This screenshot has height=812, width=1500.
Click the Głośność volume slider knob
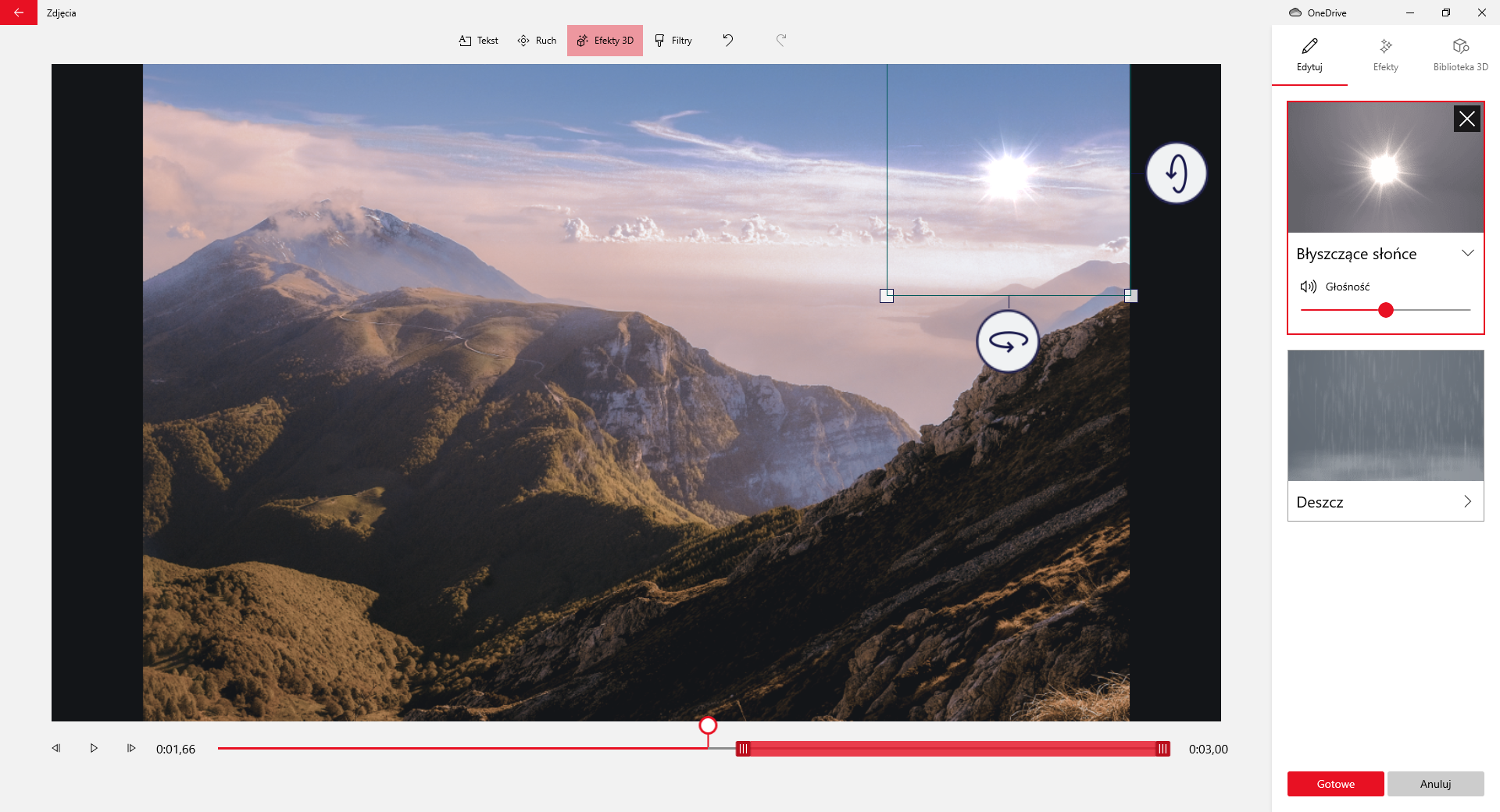(x=1385, y=310)
